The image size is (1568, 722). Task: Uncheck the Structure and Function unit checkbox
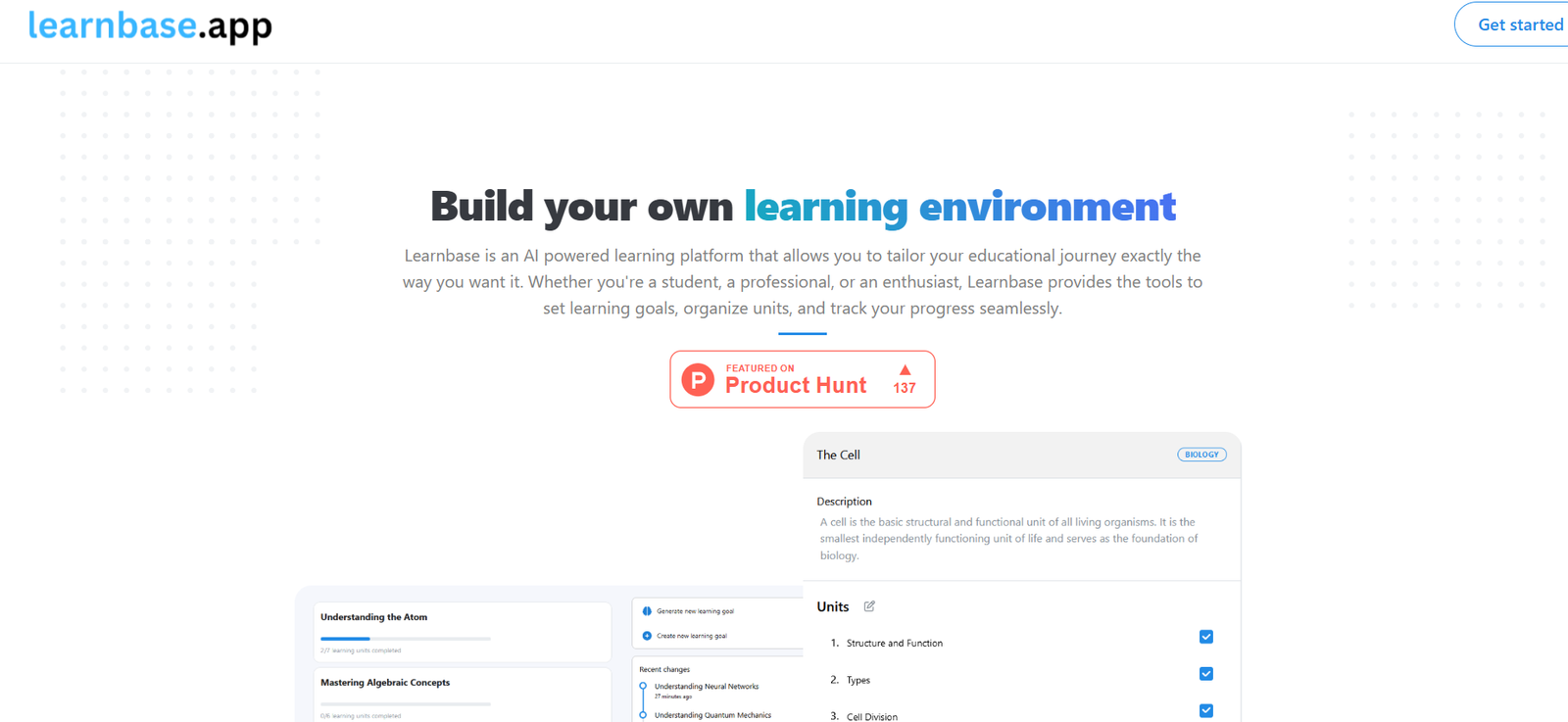coord(1205,637)
